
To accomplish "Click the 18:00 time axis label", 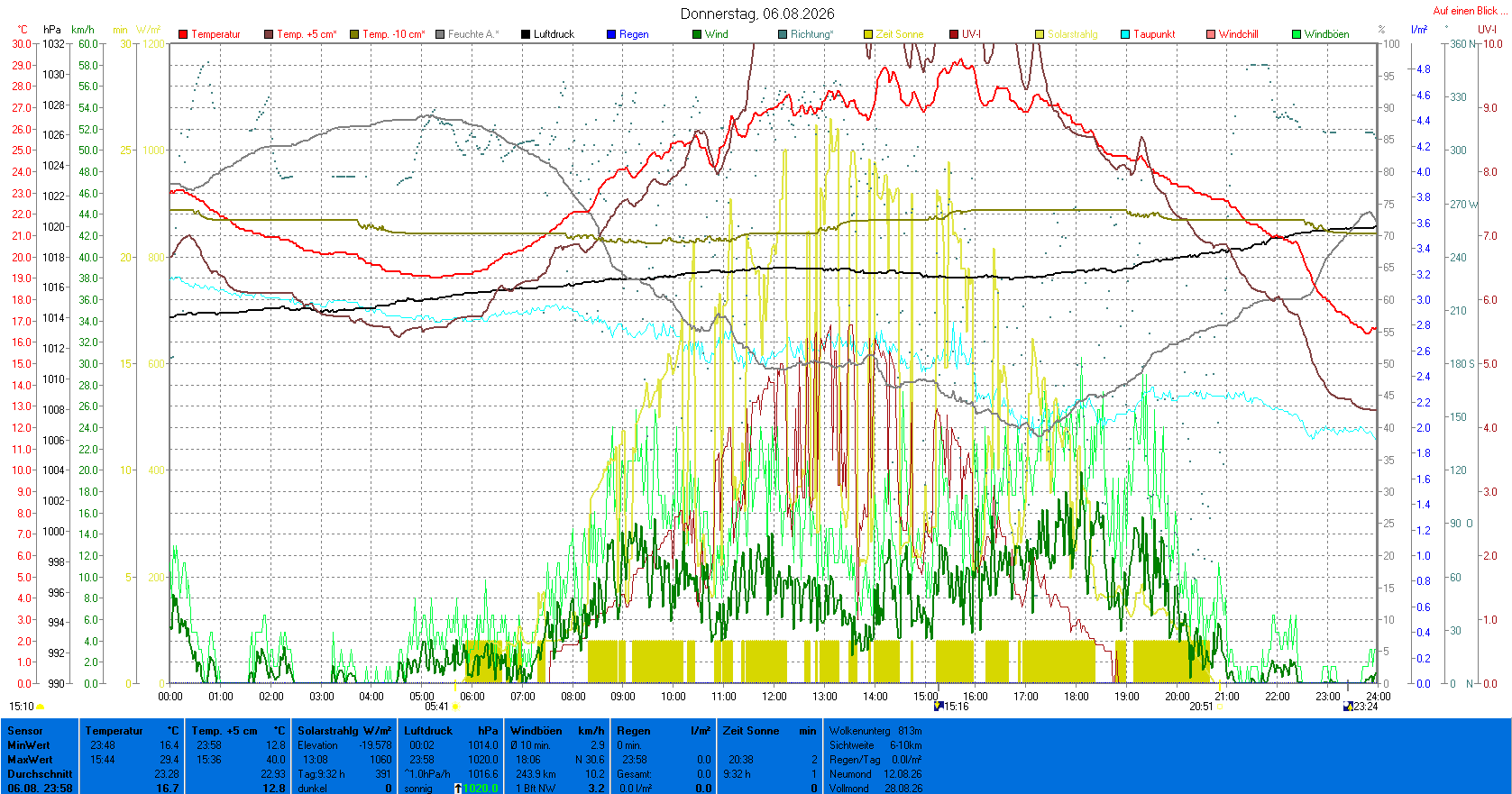I will (1077, 696).
